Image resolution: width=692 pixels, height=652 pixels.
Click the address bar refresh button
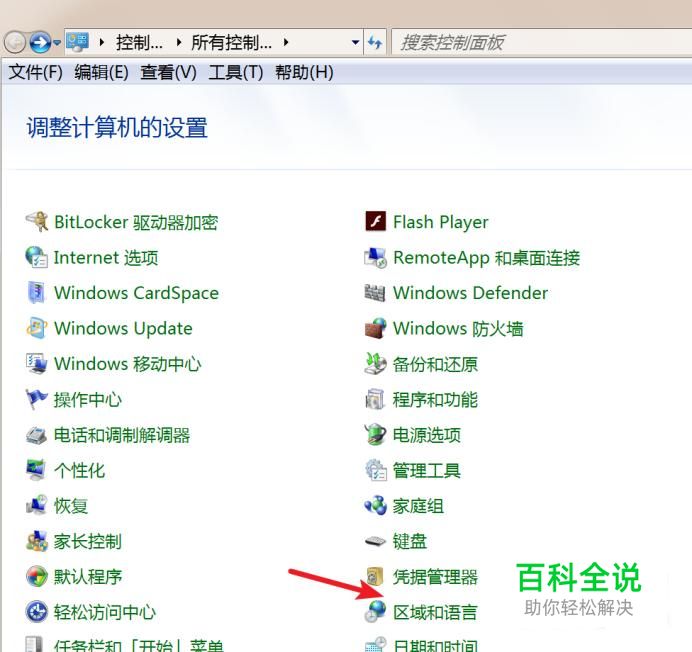(375, 42)
